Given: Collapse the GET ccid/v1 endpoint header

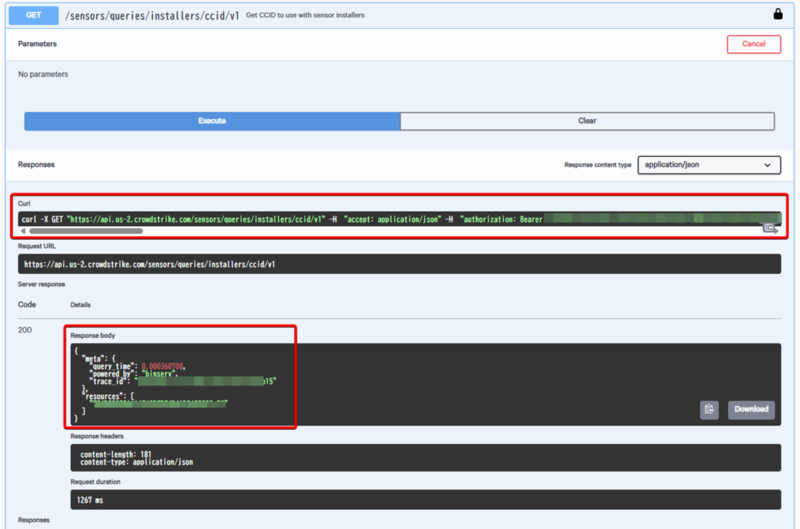Looking at the screenshot, I should point(399,15).
